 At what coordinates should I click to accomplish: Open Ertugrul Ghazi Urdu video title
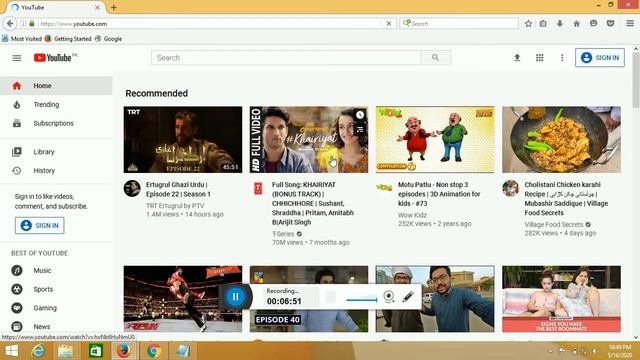[x=178, y=189]
